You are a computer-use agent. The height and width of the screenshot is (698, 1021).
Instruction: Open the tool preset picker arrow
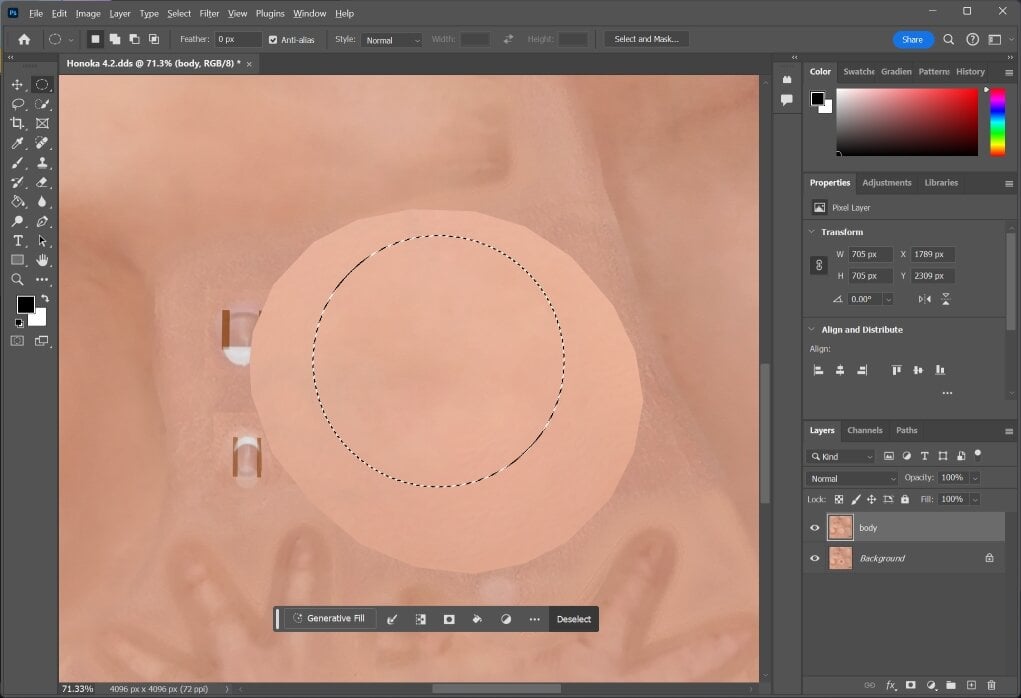[x=71, y=40]
